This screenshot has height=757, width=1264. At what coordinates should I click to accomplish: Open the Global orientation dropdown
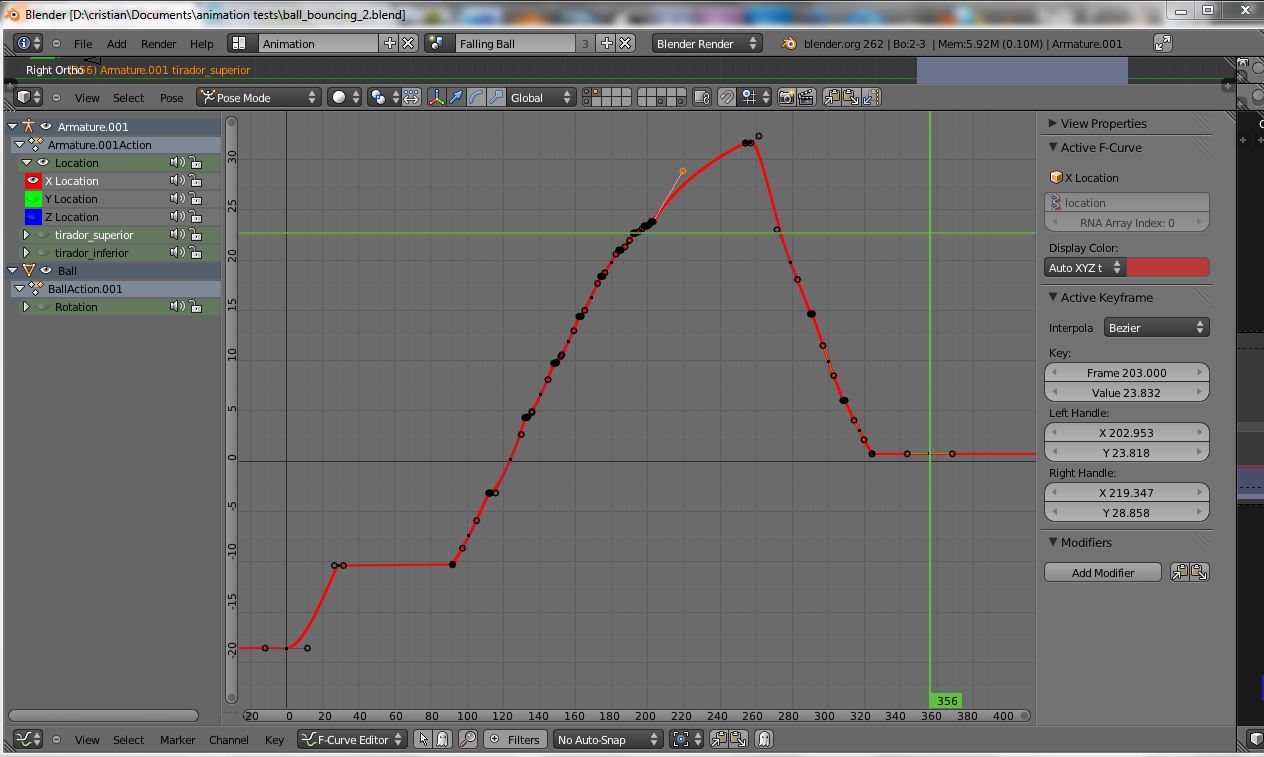pyautogui.click(x=541, y=97)
